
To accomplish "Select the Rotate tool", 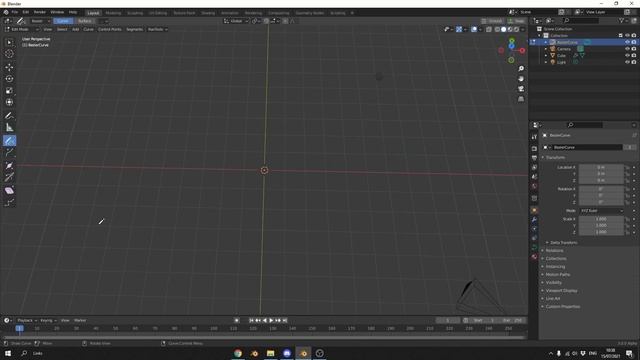I will (9, 79).
